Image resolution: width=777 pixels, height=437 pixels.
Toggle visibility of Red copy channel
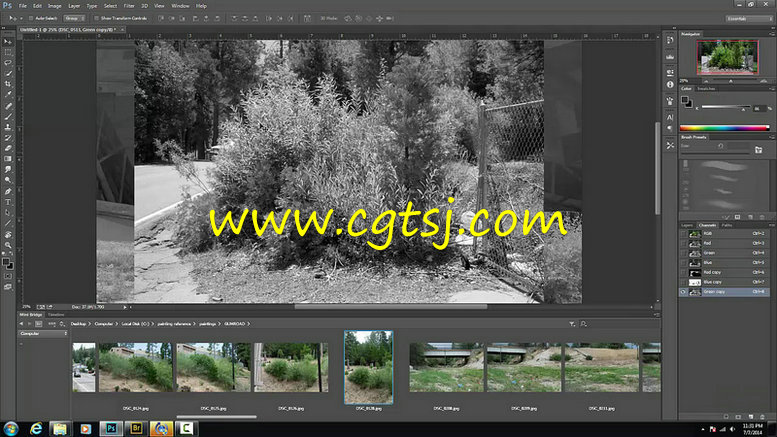(683, 272)
